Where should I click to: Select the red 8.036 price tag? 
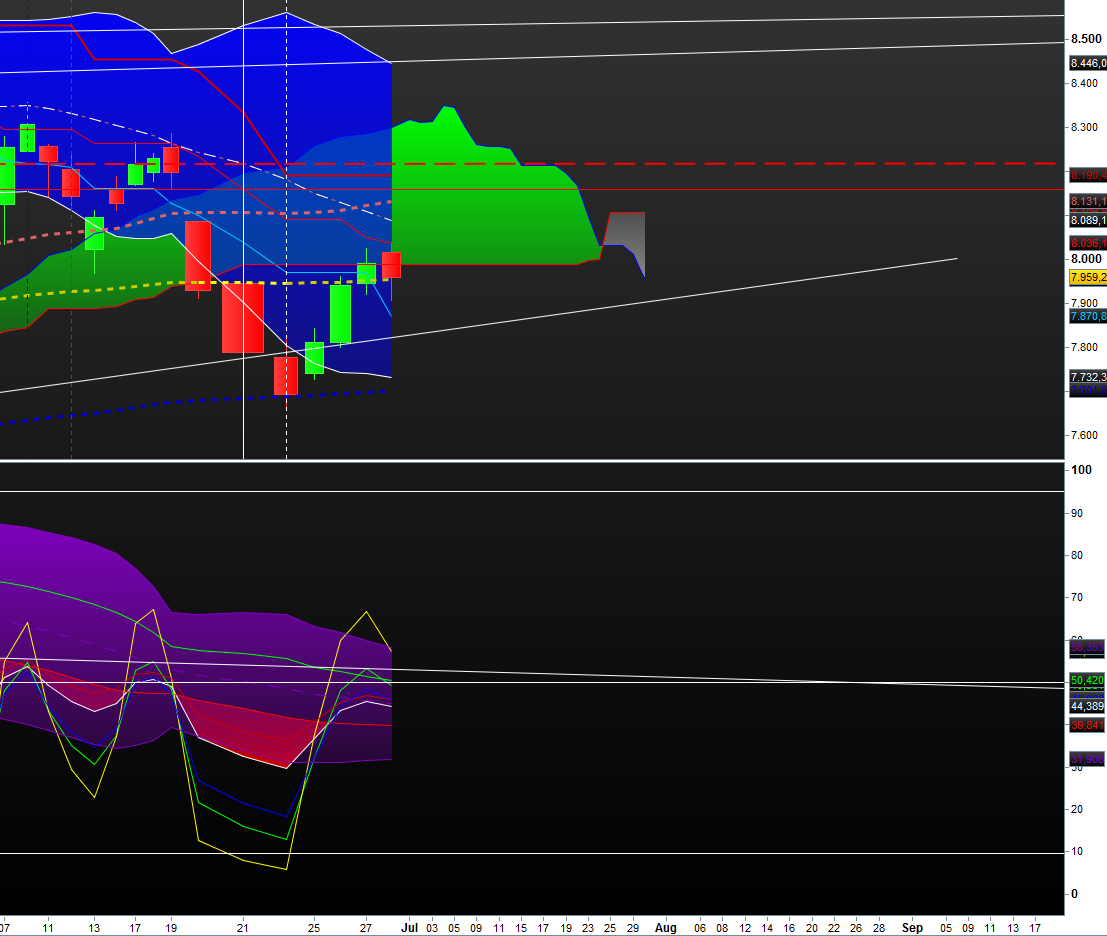coord(1088,243)
